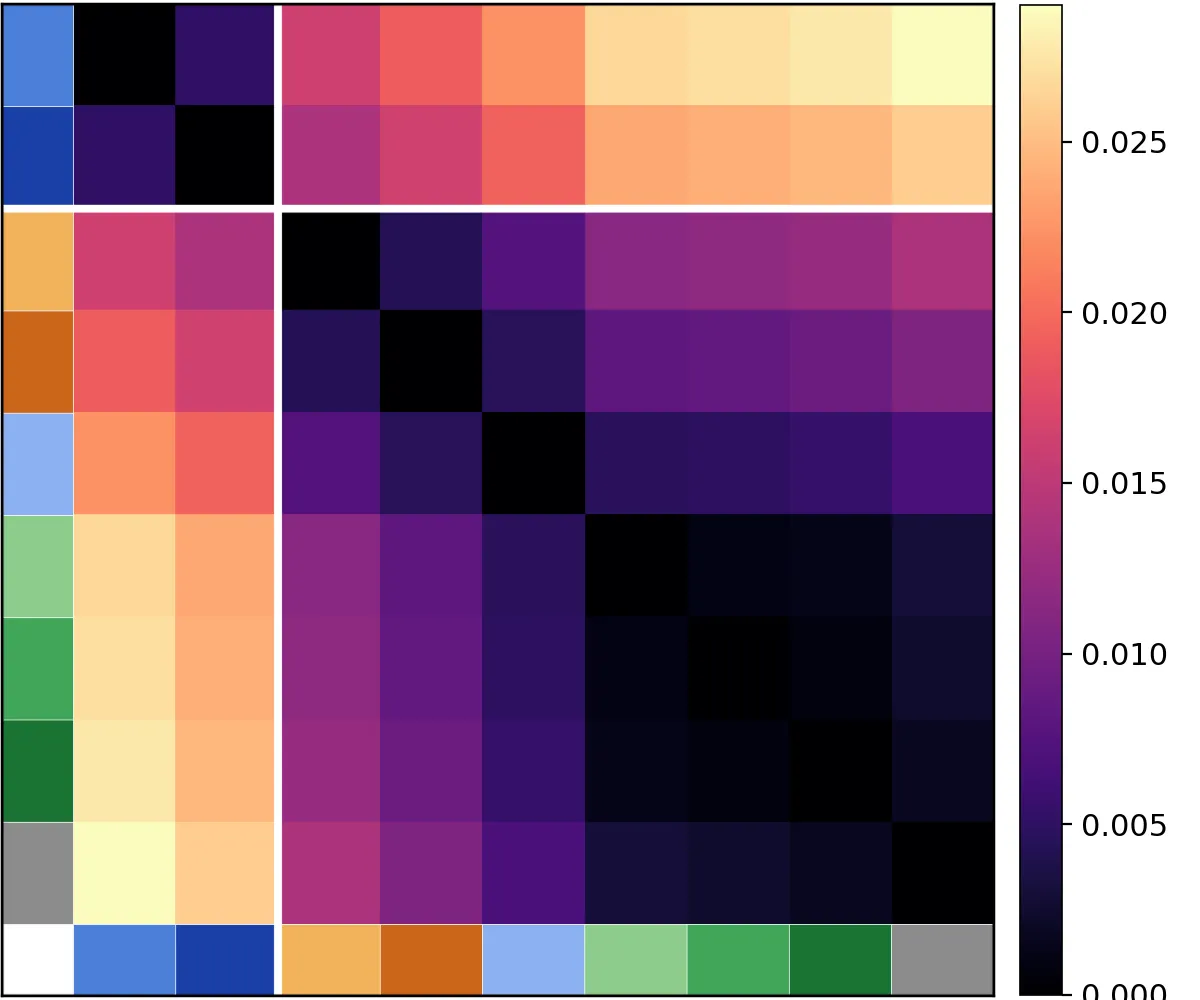The image size is (1200, 1000).
Task: Click the medium blue swatch in the left column
Action: pyautogui.click(x=38, y=55)
